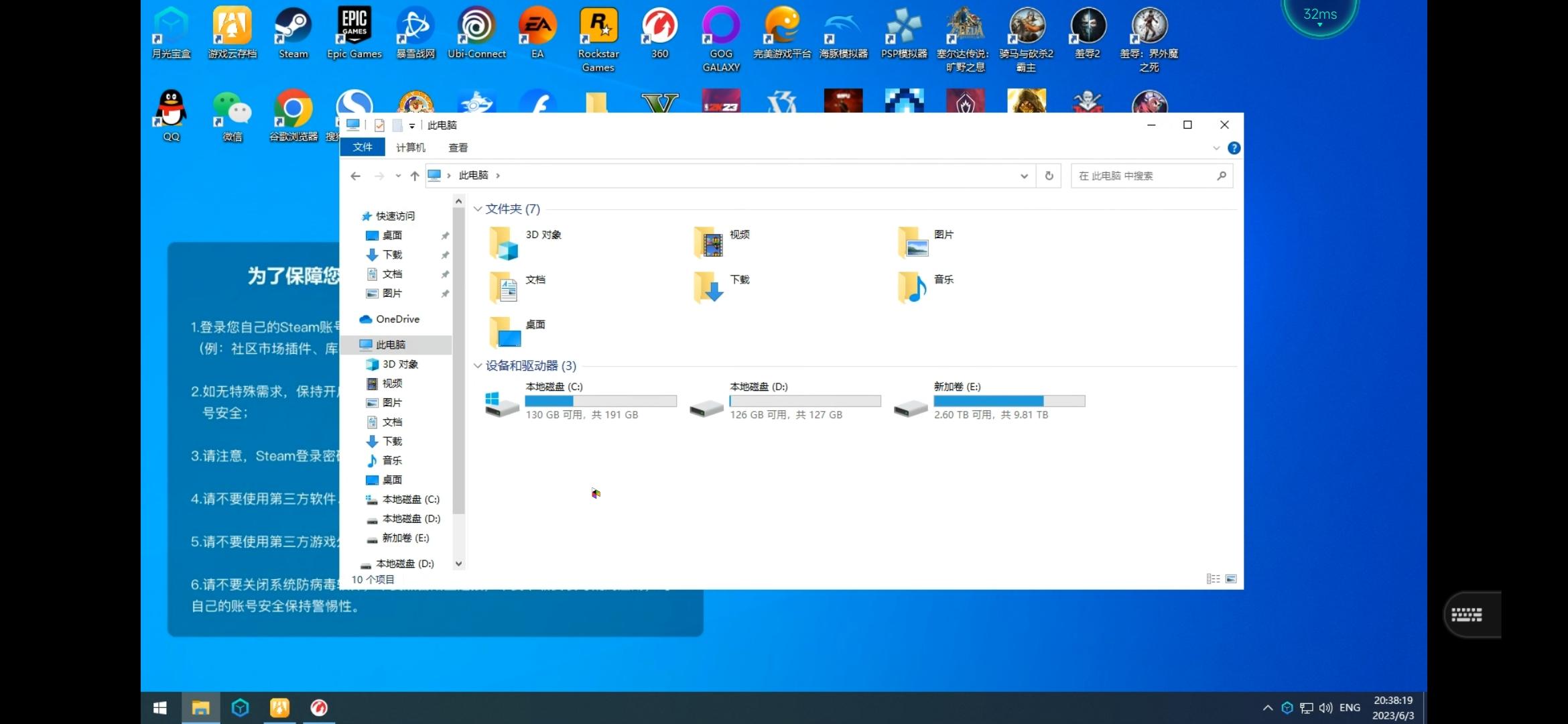Click the Windows Start button

tap(160, 708)
